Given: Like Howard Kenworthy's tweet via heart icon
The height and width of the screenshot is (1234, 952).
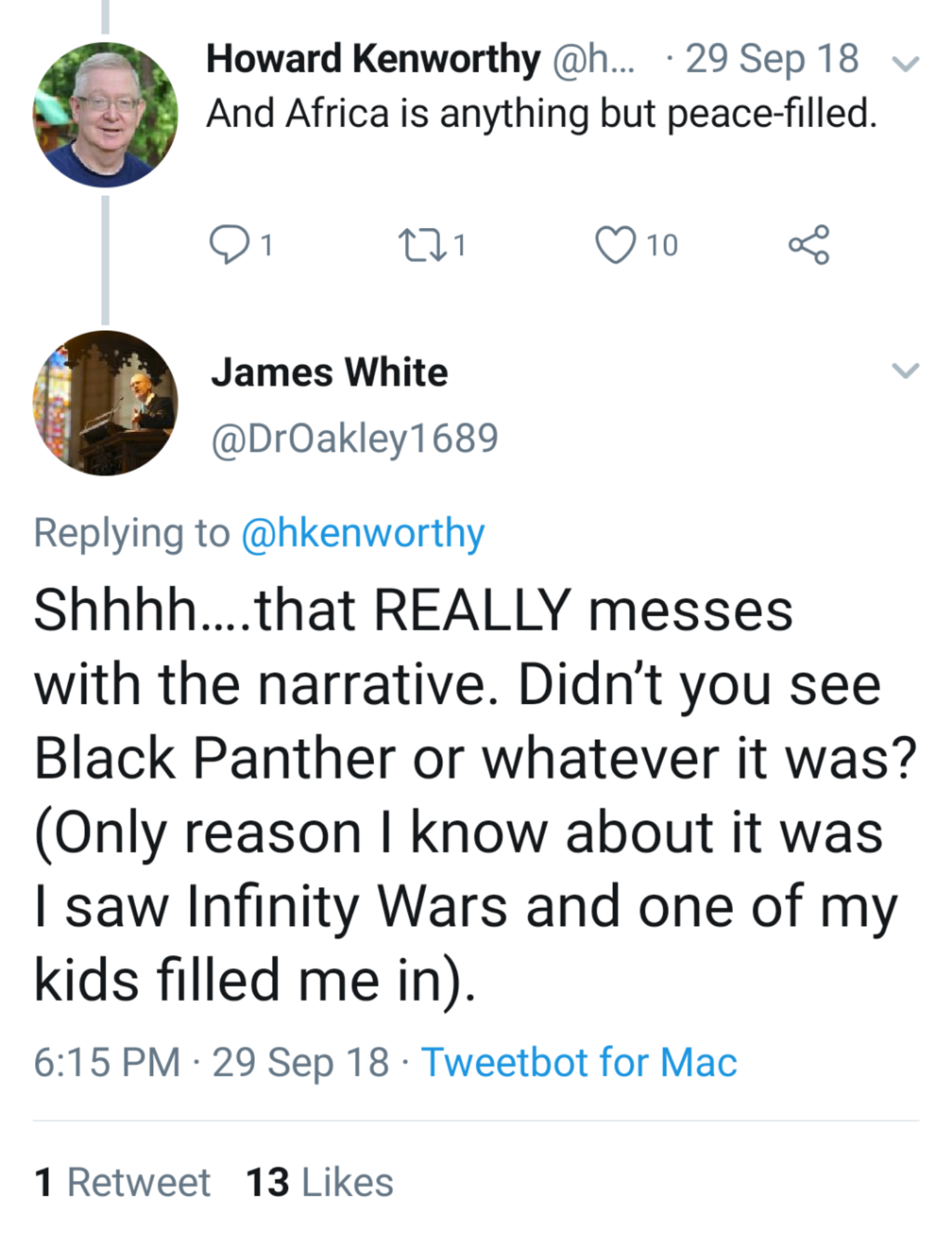Looking at the screenshot, I should (x=615, y=245).
